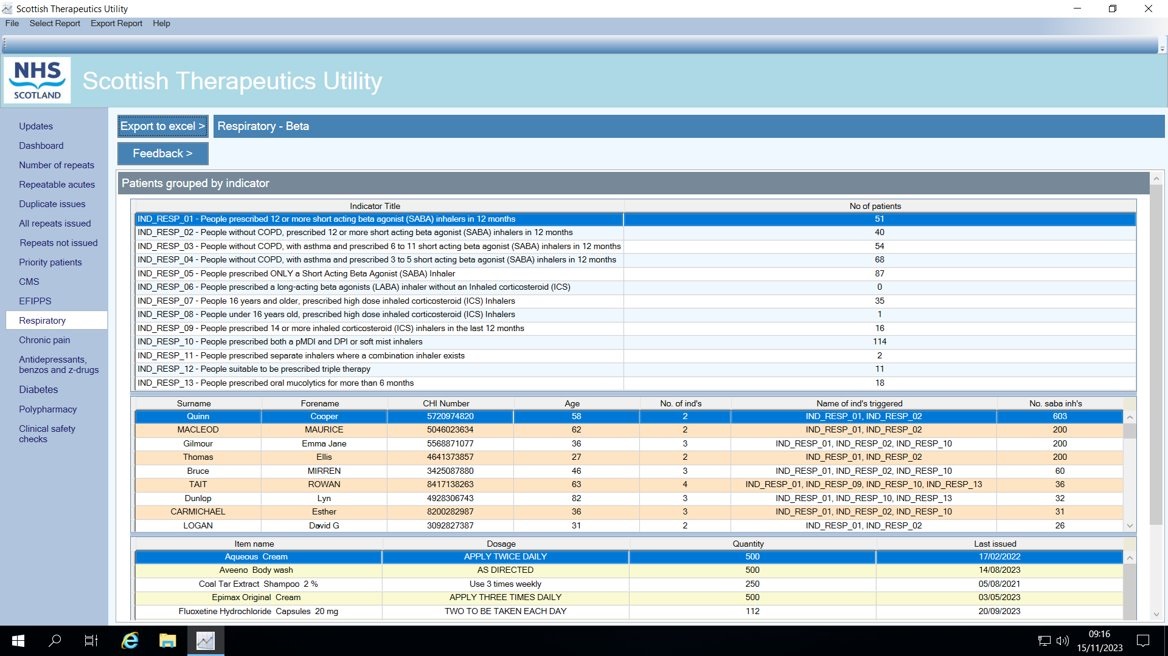Screen dimensions: 1168x656
Task: Open the notification center icon
Action: pyautogui.click(x=1143, y=640)
